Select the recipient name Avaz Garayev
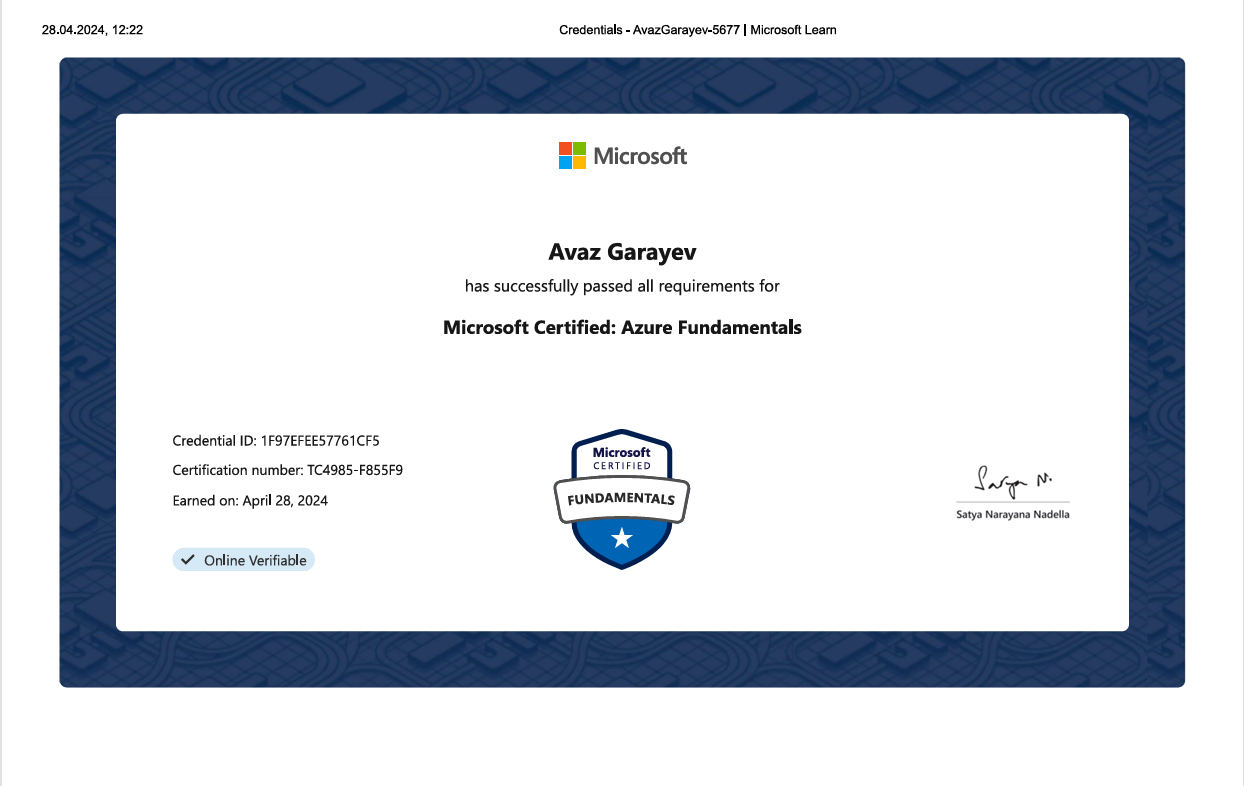This screenshot has width=1244, height=786. 622,252
